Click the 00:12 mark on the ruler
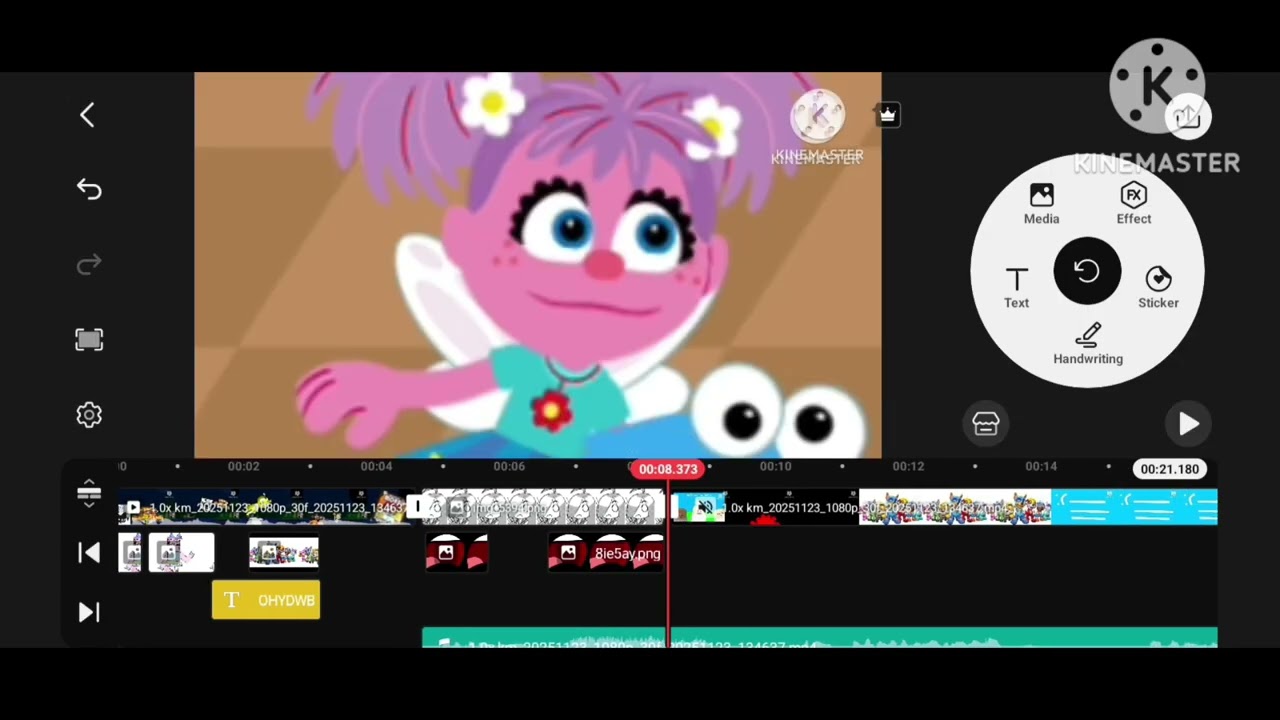The image size is (1280, 720). [x=908, y=467]
